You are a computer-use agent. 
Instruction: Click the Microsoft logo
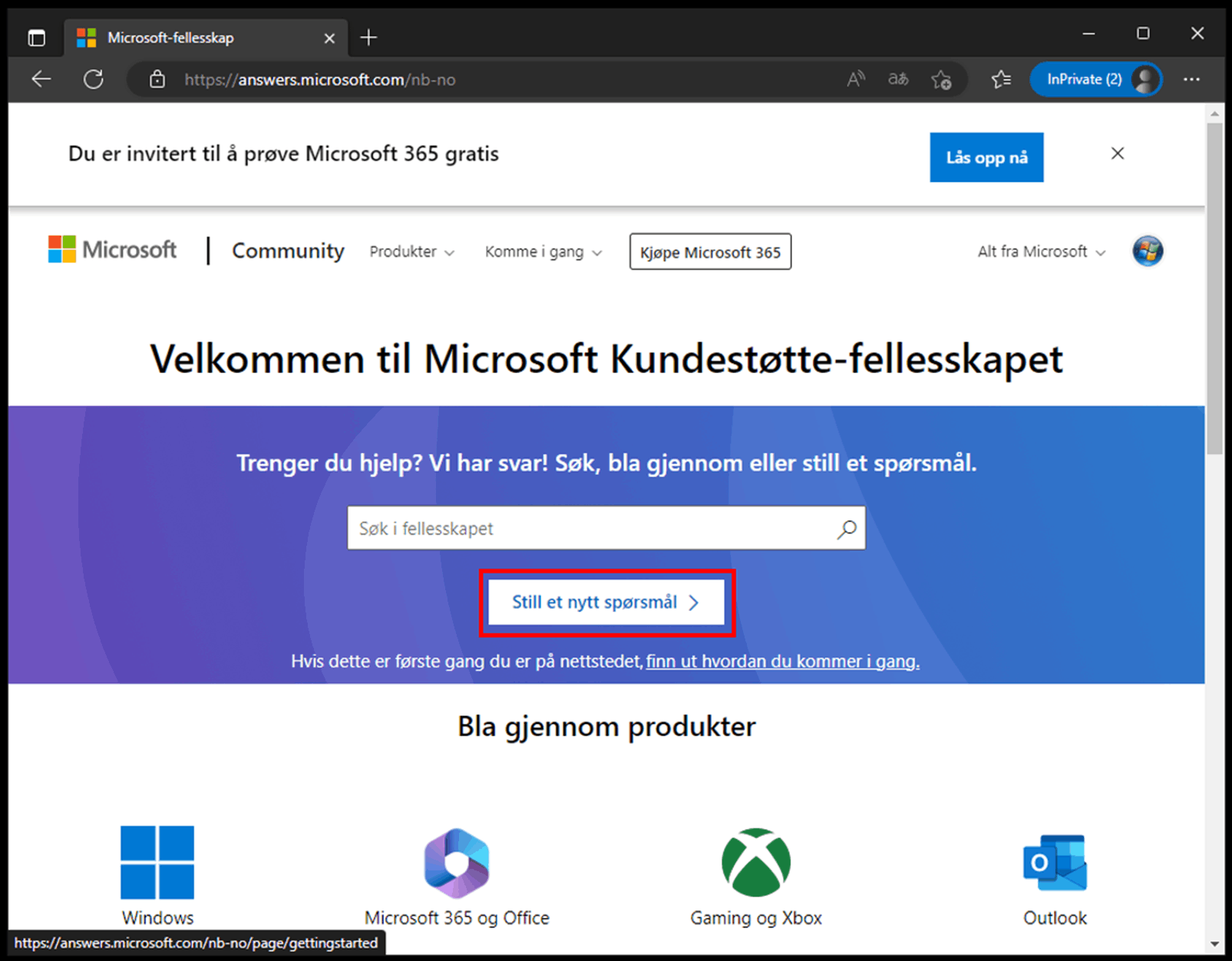(x=112, y=250)
